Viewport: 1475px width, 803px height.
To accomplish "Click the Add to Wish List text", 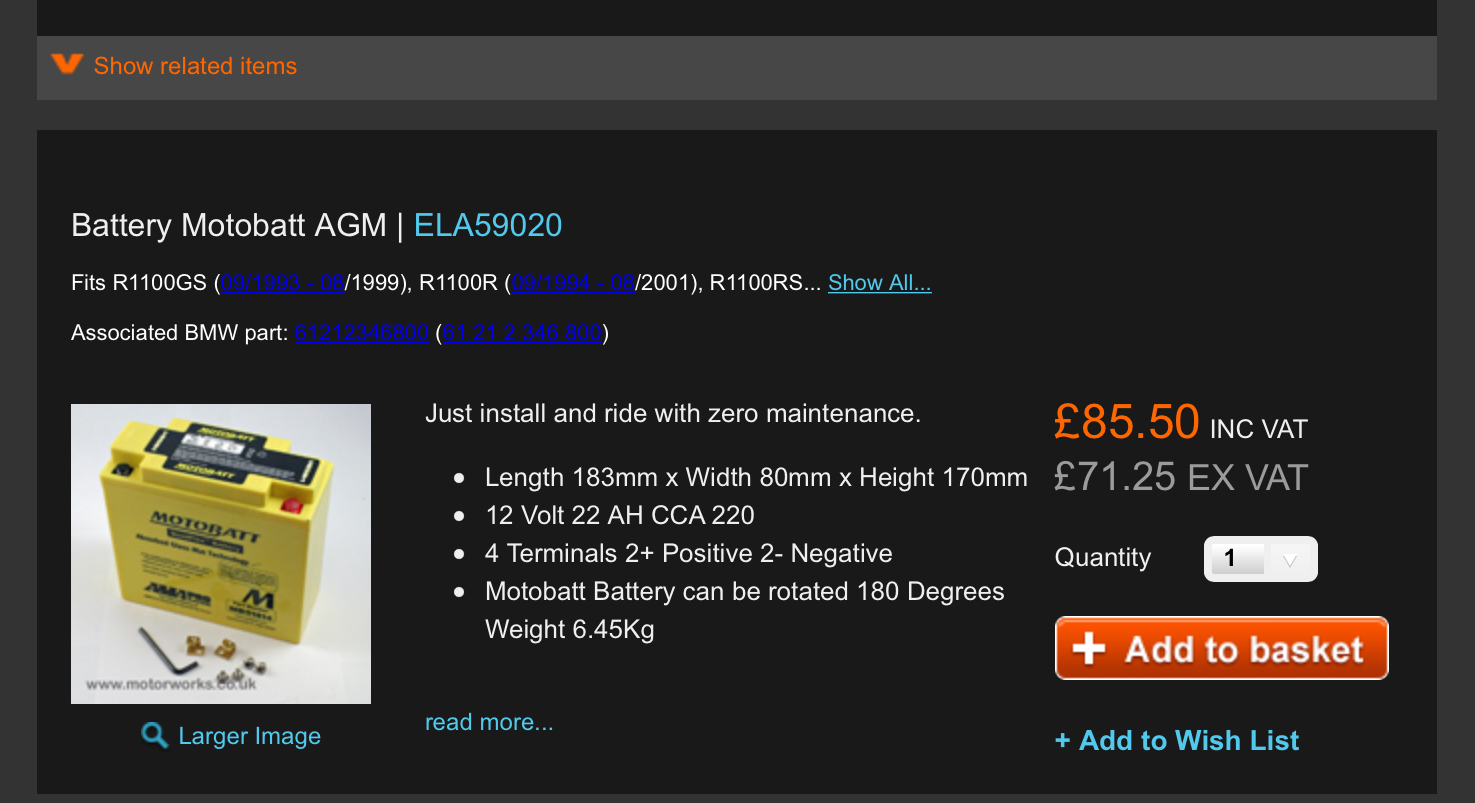I will point(1189,741).
